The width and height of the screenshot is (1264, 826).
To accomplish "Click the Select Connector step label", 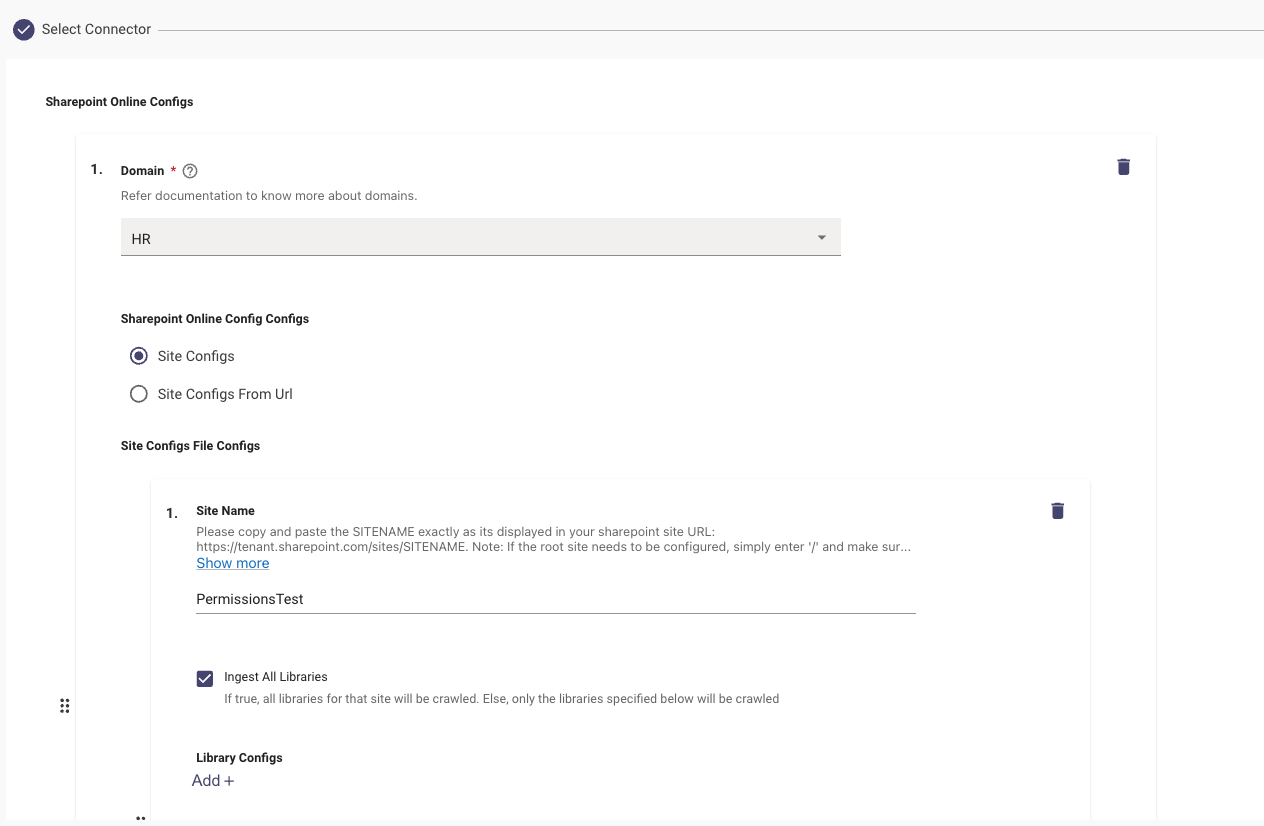I will pos(96,29).
